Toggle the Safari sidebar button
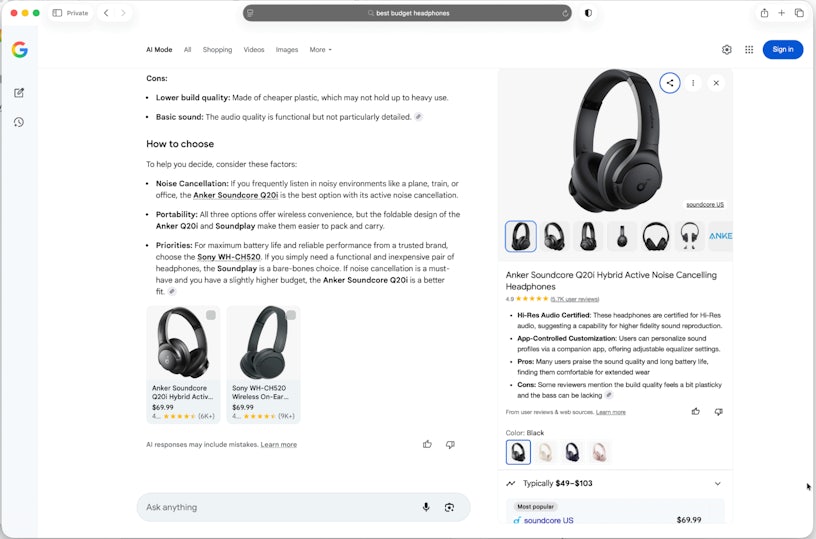Image resolution: width=816 pixels, height=539 pixels. (57, 13)
